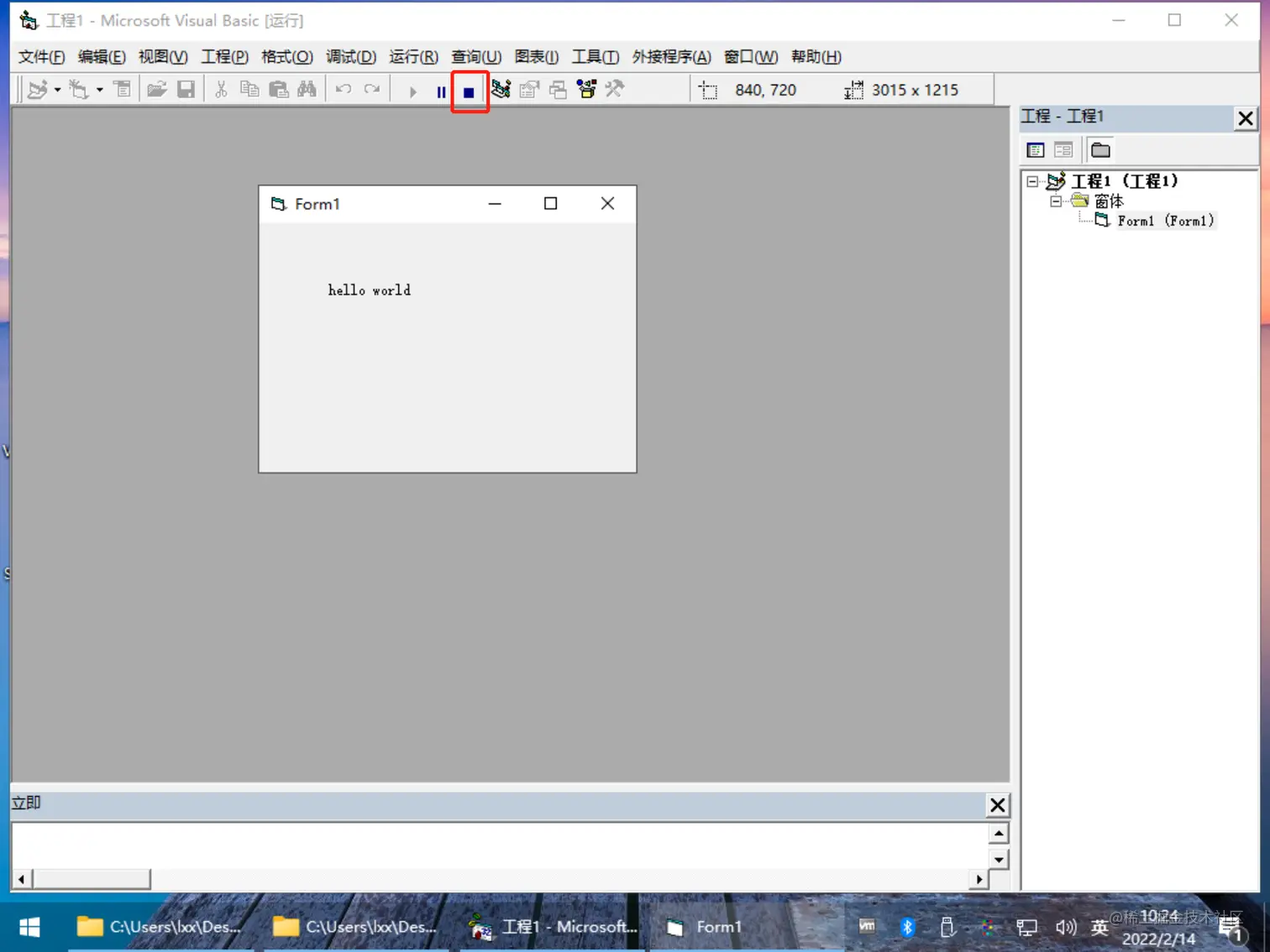Click the Add Form toolbar icon
1270x952 pixels.
pos(79,89)
